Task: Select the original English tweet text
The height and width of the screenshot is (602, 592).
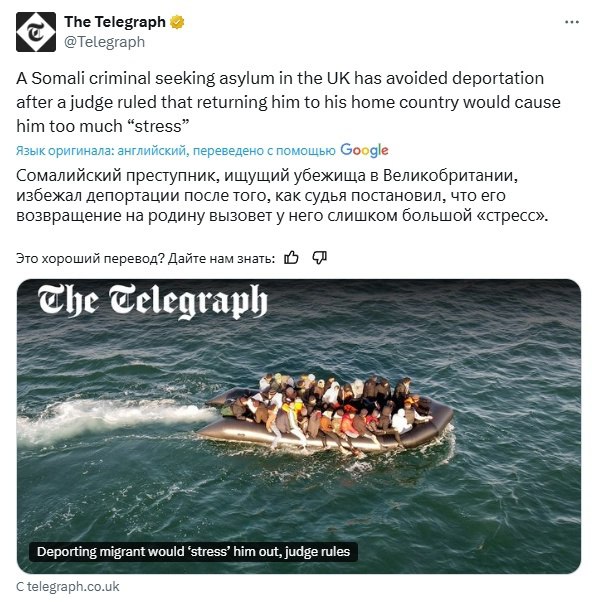Action: [288, 102]
